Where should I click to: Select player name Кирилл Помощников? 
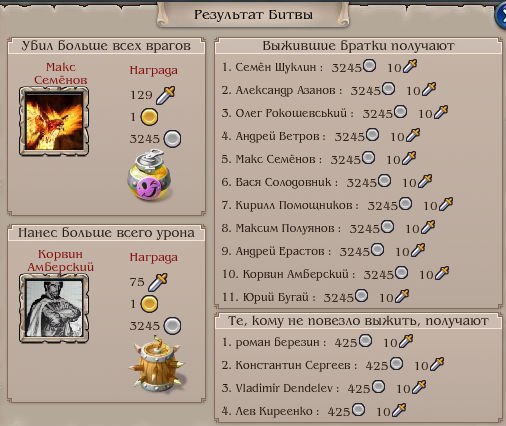point(294,205)
